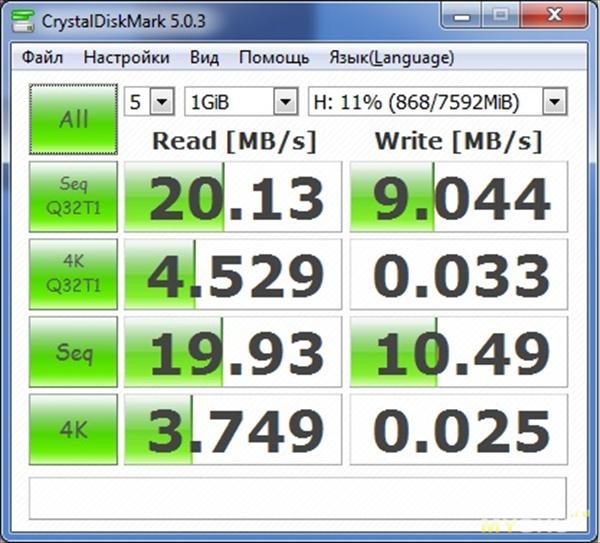The width and height of the screenshot is (600, 543).
Task: Open the Файл menu
Action: click(42, 58)
